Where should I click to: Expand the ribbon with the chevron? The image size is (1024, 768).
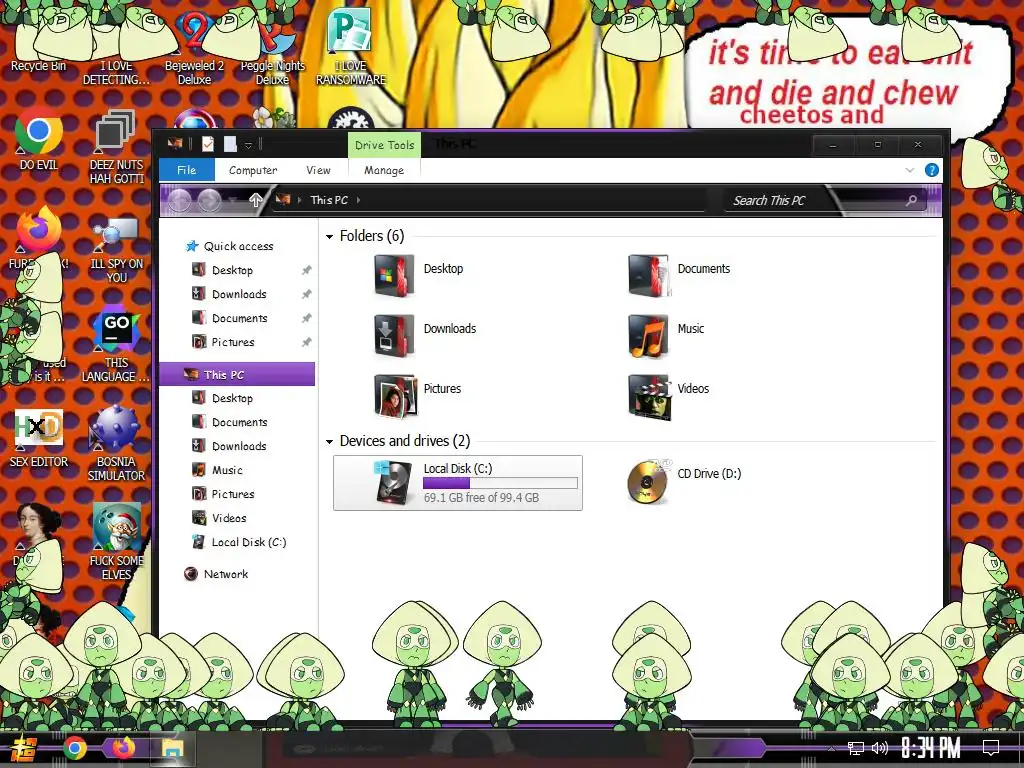[910, 170]
